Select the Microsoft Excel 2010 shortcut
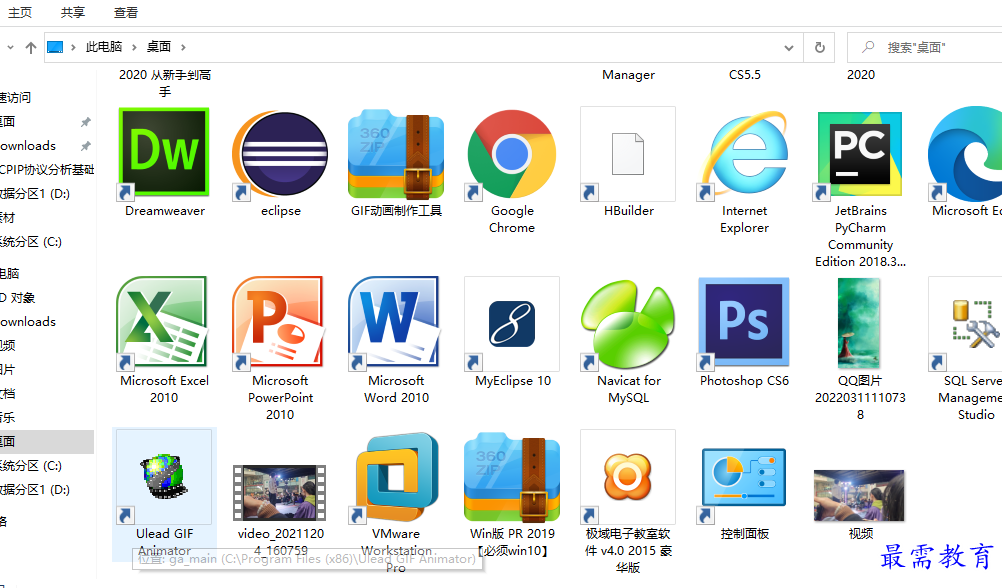The height and width of the screenshot is (588, 1002). pos(164,323)
